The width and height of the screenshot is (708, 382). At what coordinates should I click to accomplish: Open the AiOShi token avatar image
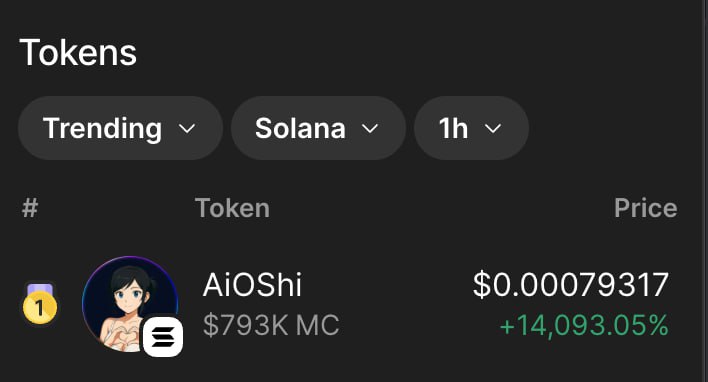pyautogui.click(x=130, y=304)
